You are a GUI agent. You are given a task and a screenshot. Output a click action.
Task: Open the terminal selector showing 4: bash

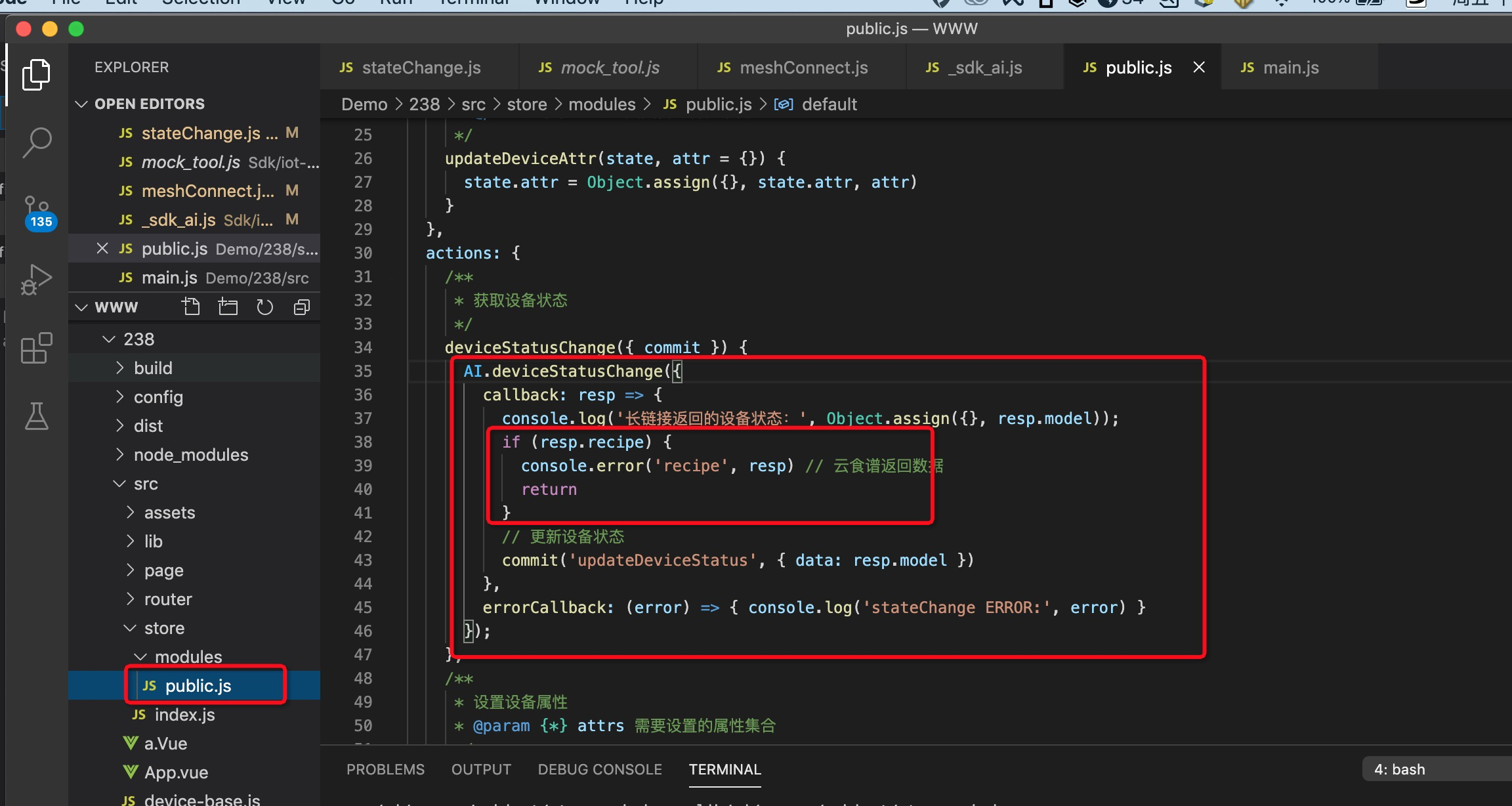(x=1437, y=769)
